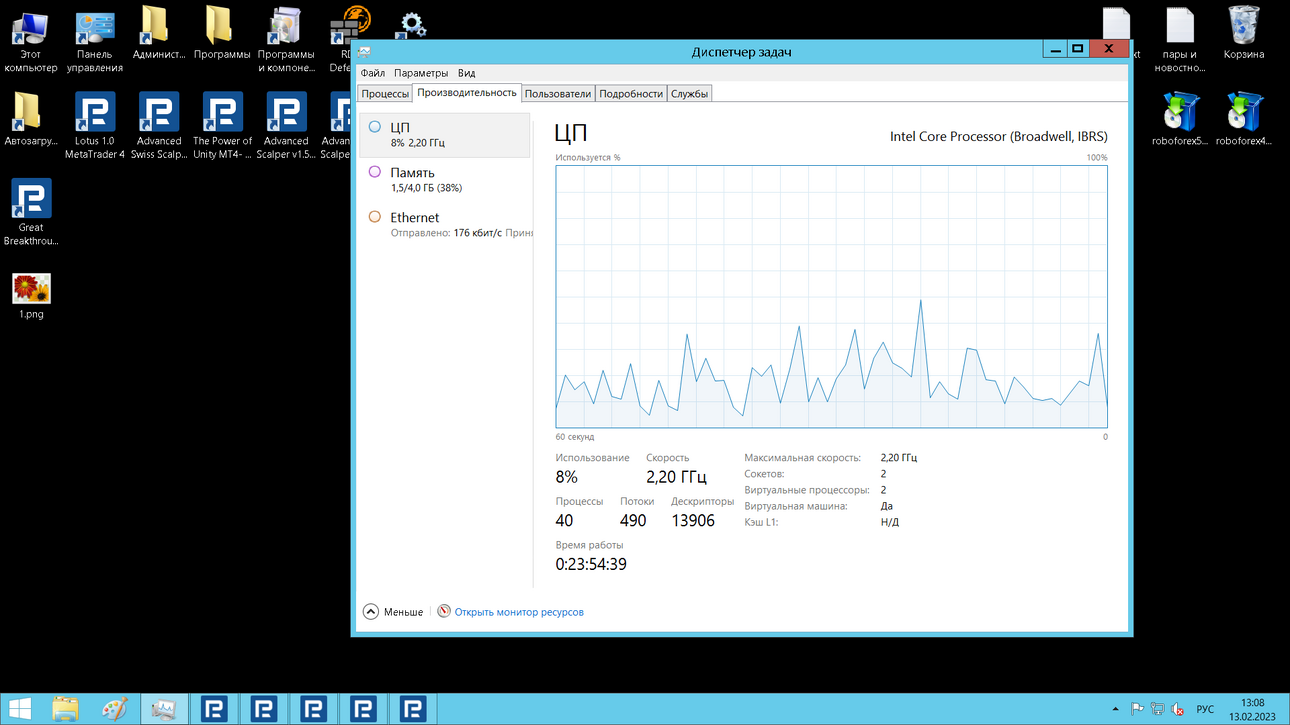Select the yellow Программы folder on the desktop
The width and height of the screenshot is (1290, 725).
tap(222, 35)
